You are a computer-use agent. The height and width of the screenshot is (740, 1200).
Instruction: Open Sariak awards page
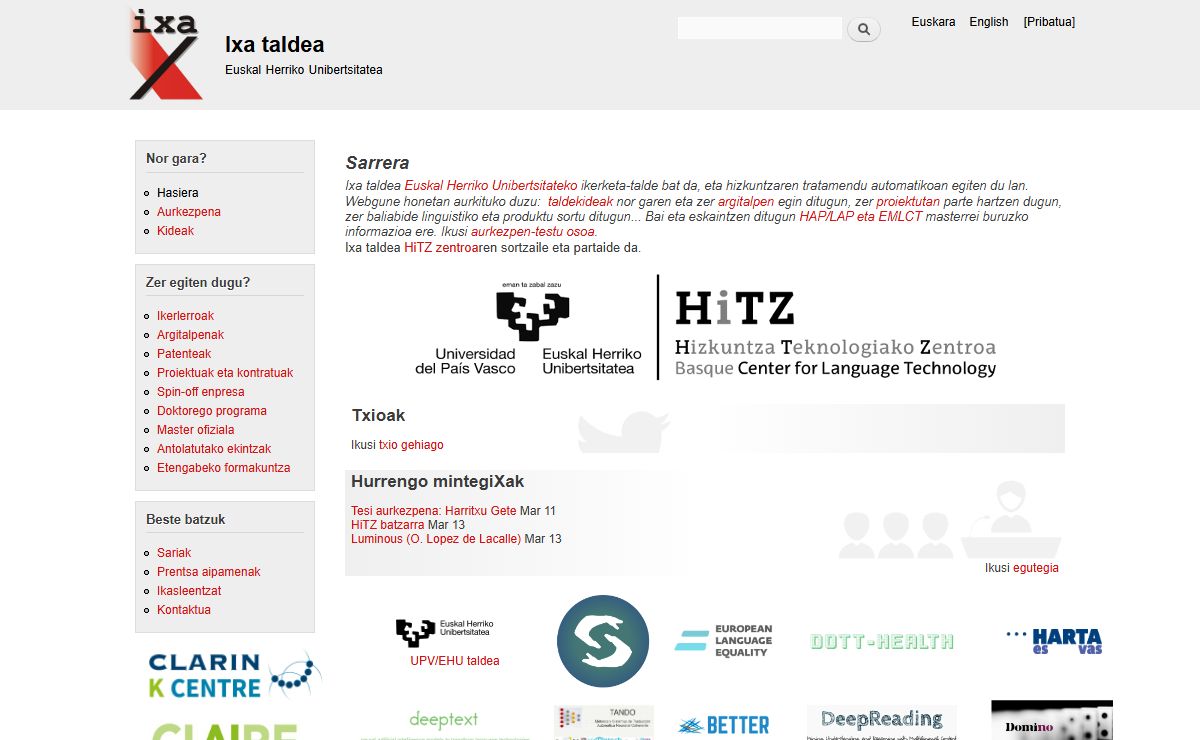174,553
